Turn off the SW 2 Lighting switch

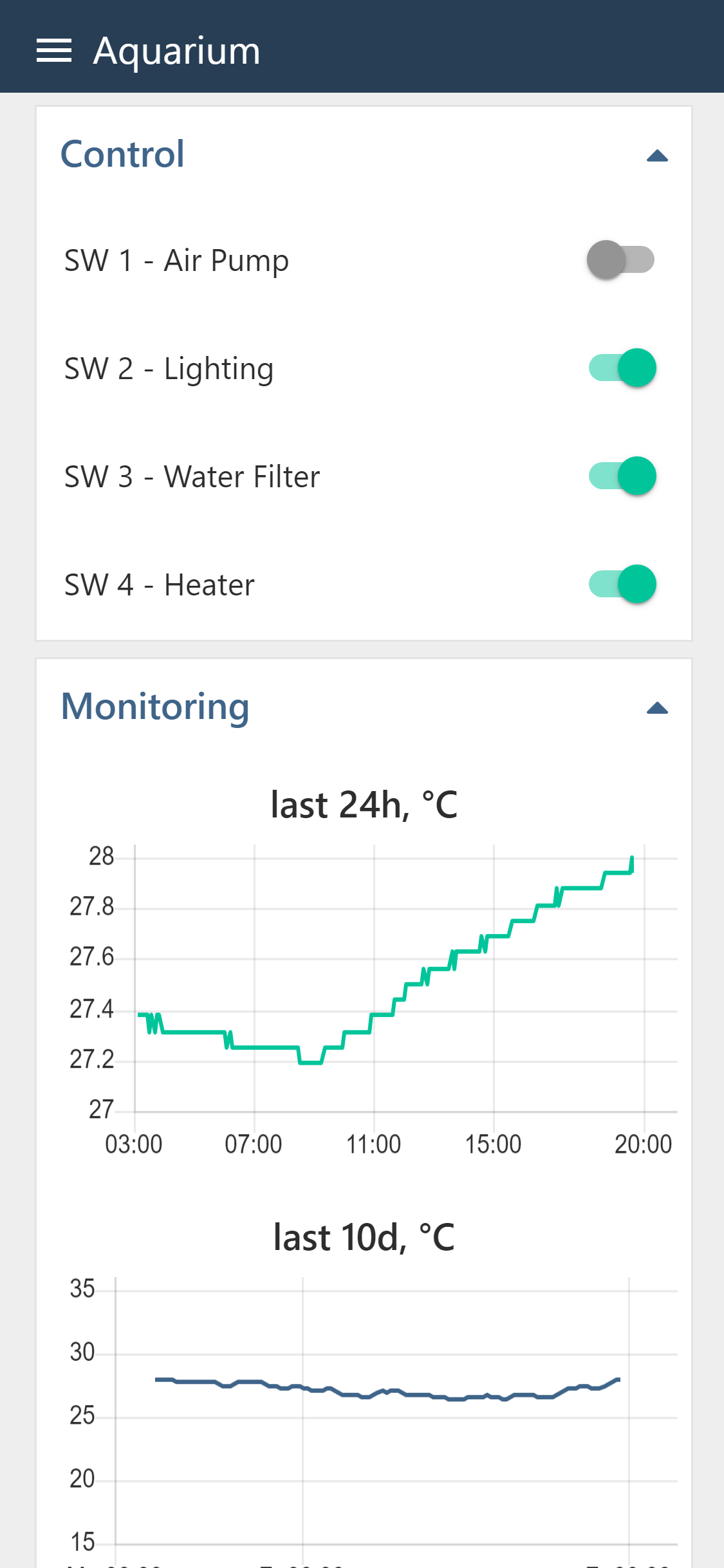pos(622,368)
